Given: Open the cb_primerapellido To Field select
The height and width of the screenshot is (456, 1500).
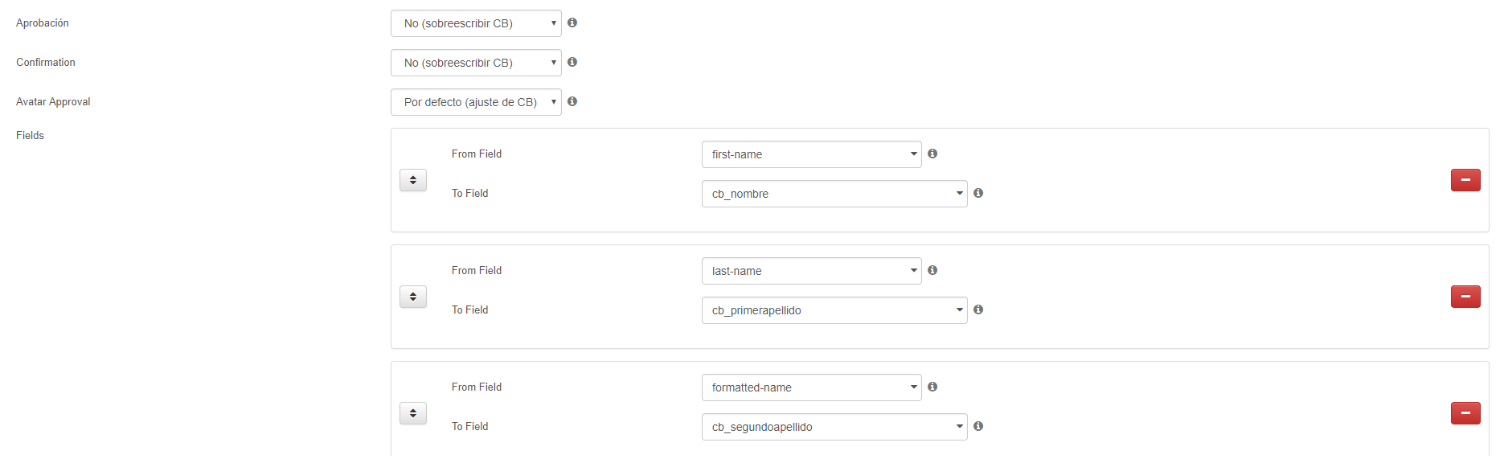Looking at the screenshot, I should click(x=835, y=310).
